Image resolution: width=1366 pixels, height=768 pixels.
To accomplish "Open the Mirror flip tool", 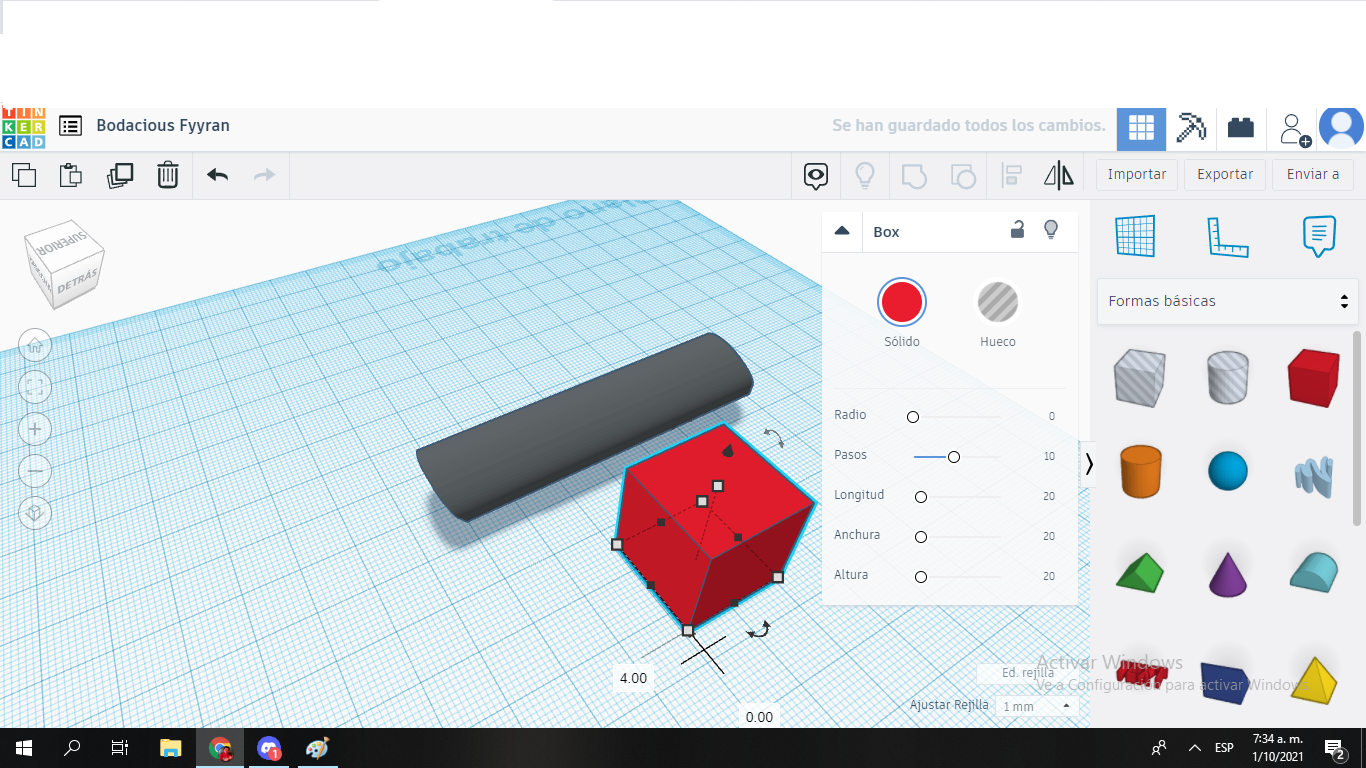I will point(1059,176).
